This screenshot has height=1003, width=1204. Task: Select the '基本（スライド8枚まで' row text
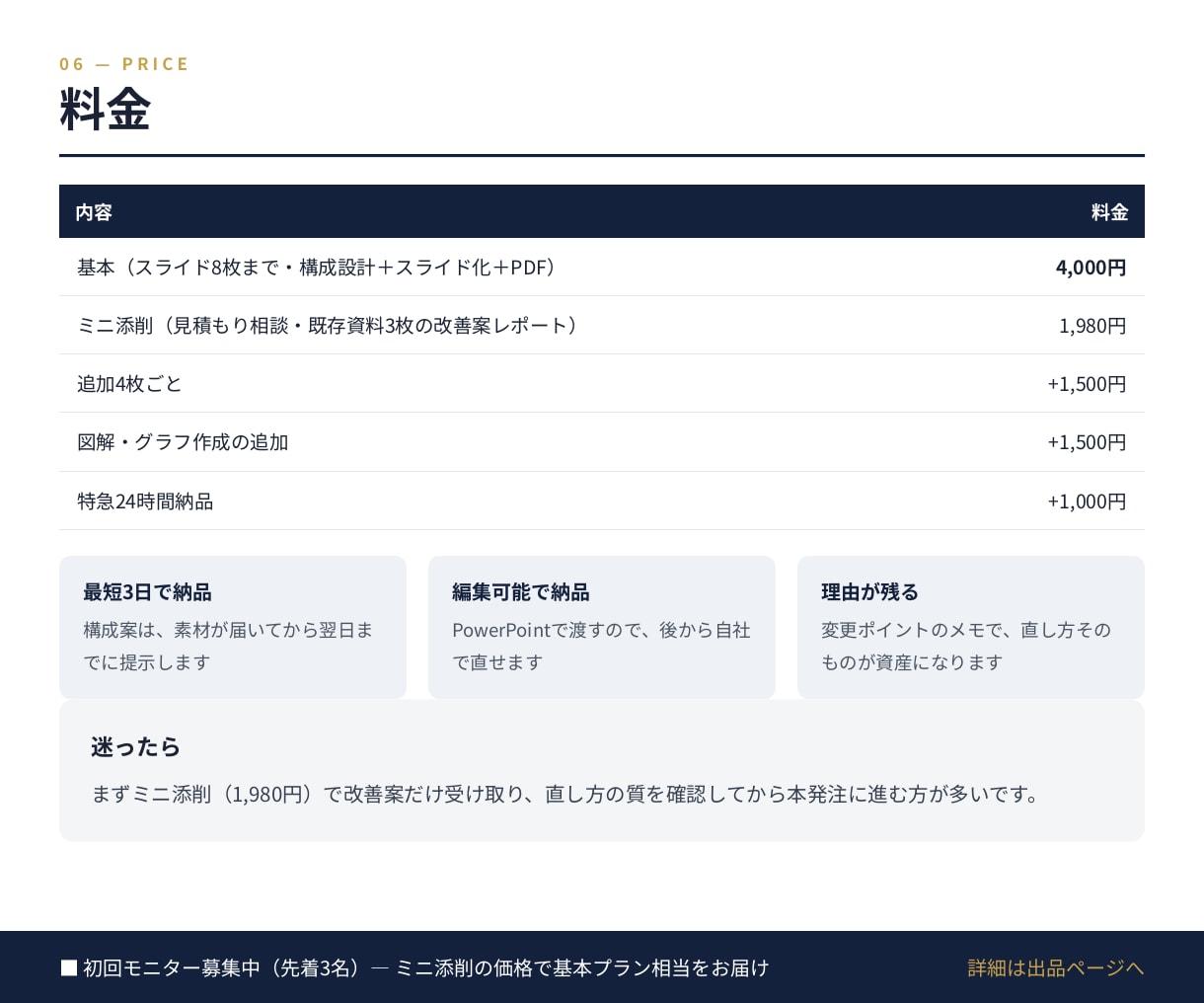pos(316,268)
